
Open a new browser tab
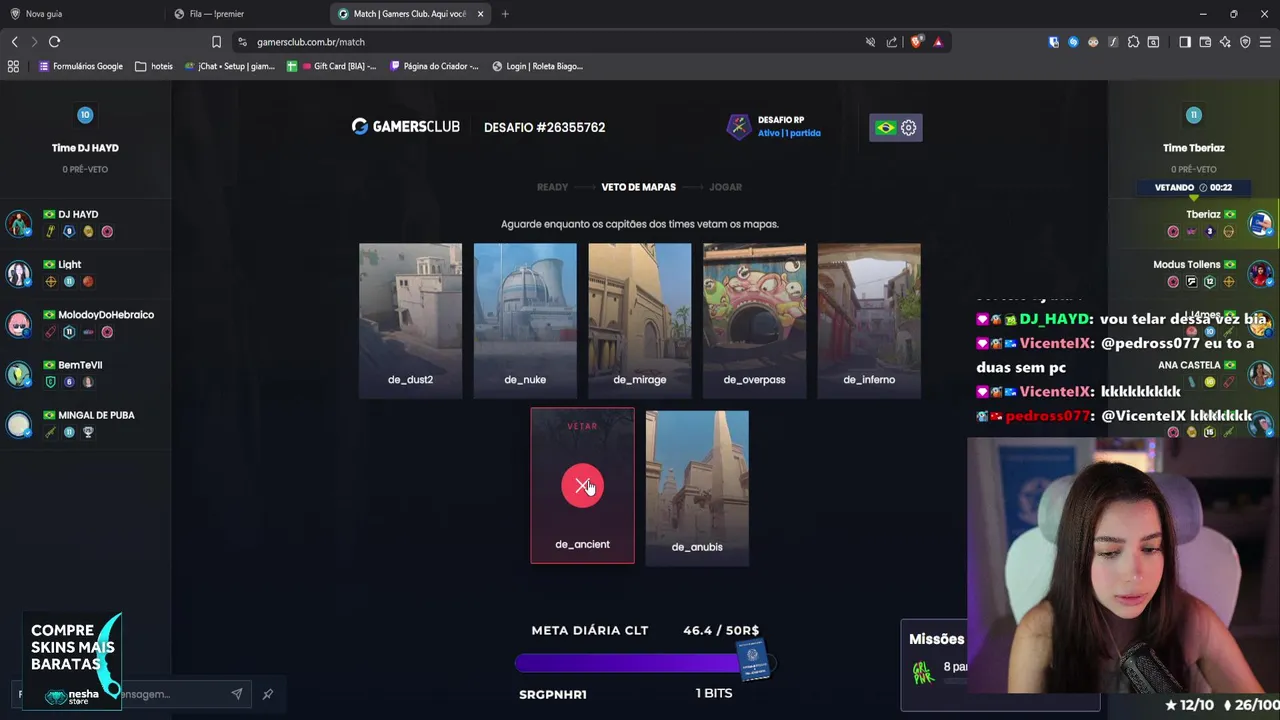point(505,14)
